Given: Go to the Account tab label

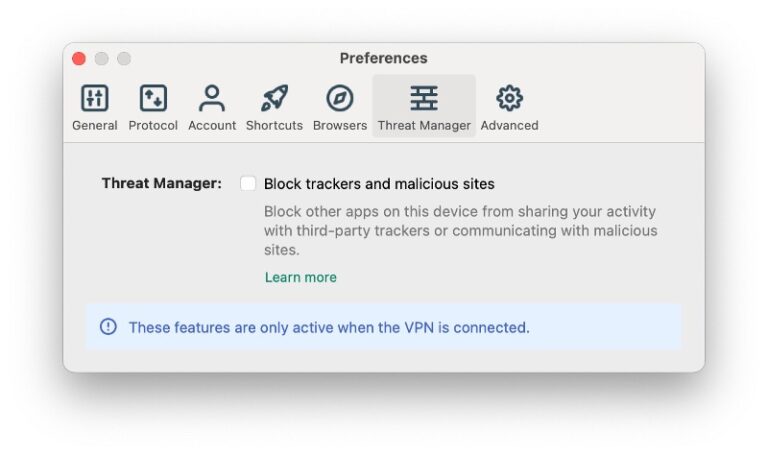Looking at the screenshot, I should coord(212,126).
